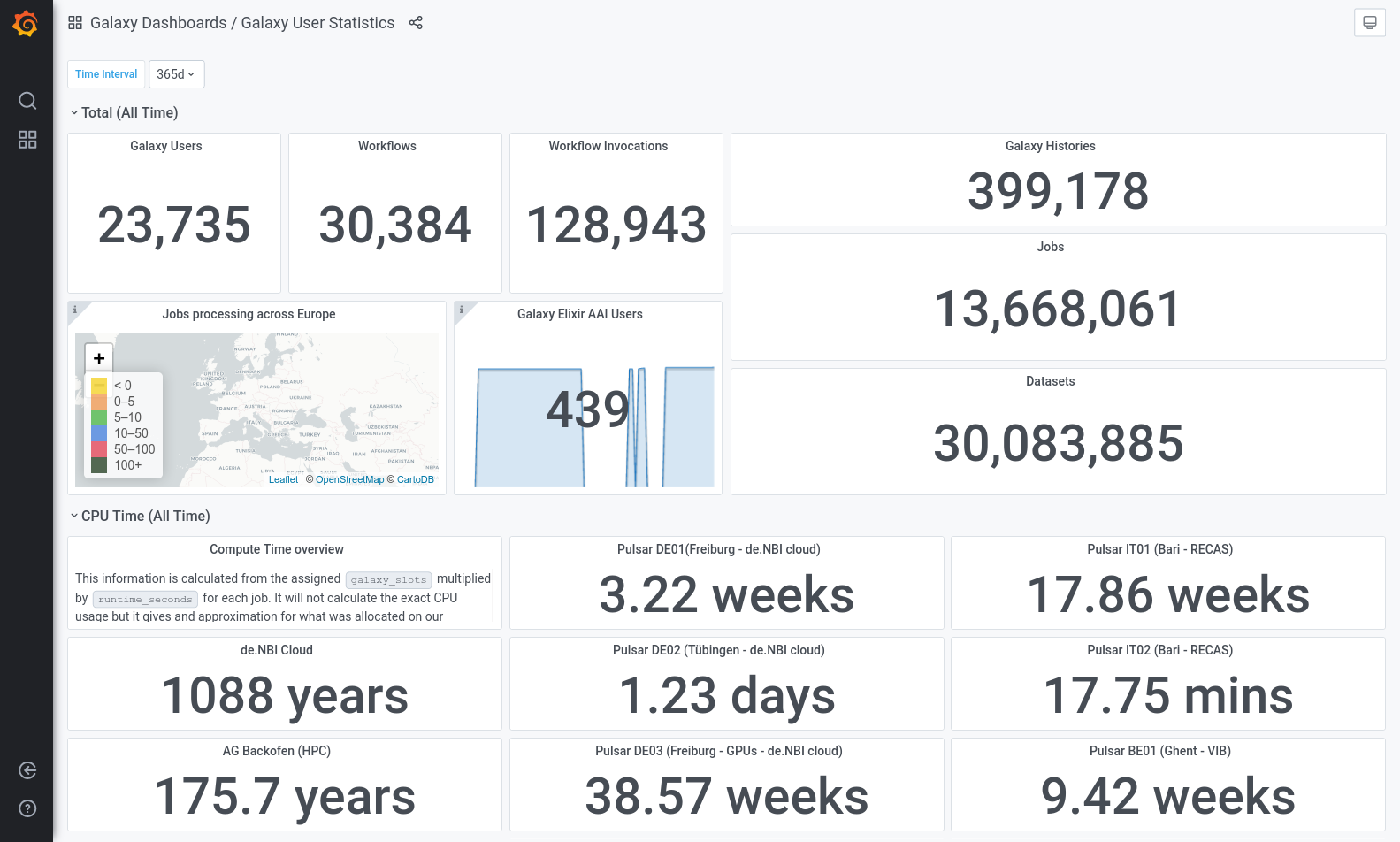The image size is (1400, 842).
Task: Click the blue '10–50' legend swatch
Action: (x=99, y=433)
